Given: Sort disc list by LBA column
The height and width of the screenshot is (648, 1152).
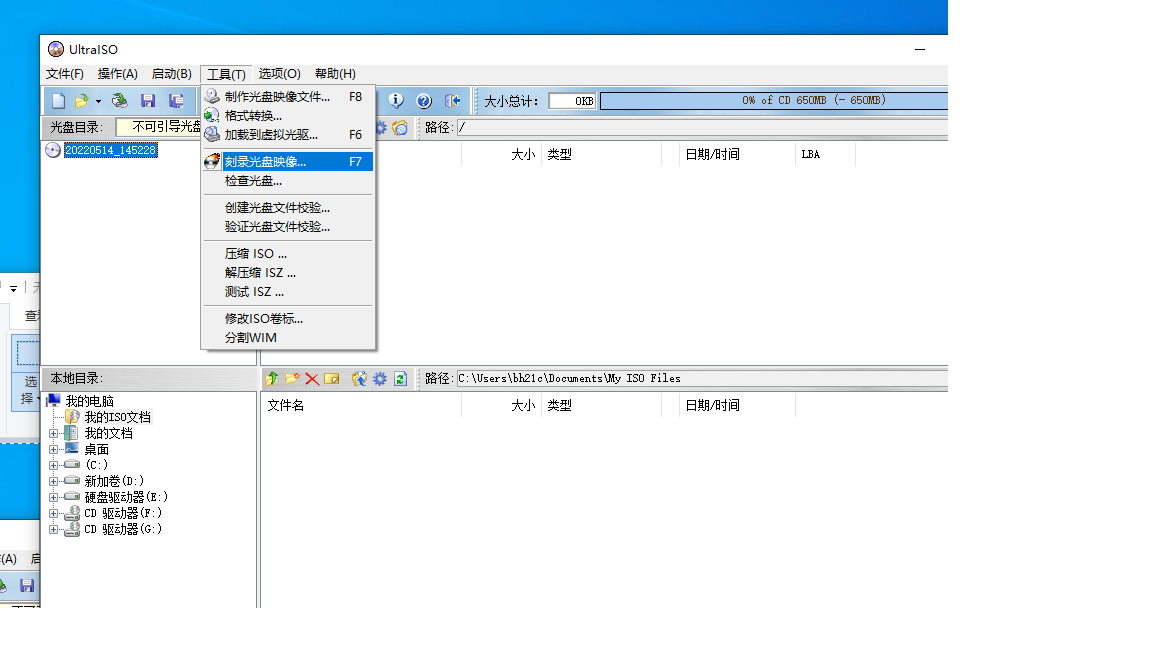Looking at the screenshot, I should tap(825, 154).
